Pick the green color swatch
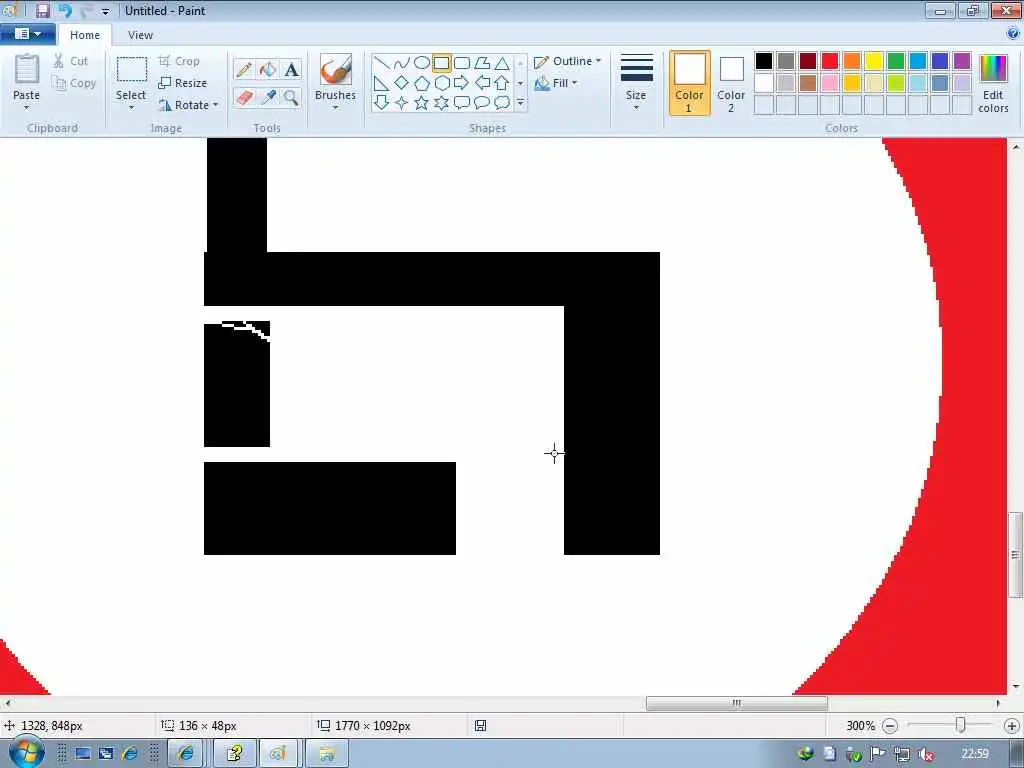Screen dimensions: 1024x768 tap(896, 61)
